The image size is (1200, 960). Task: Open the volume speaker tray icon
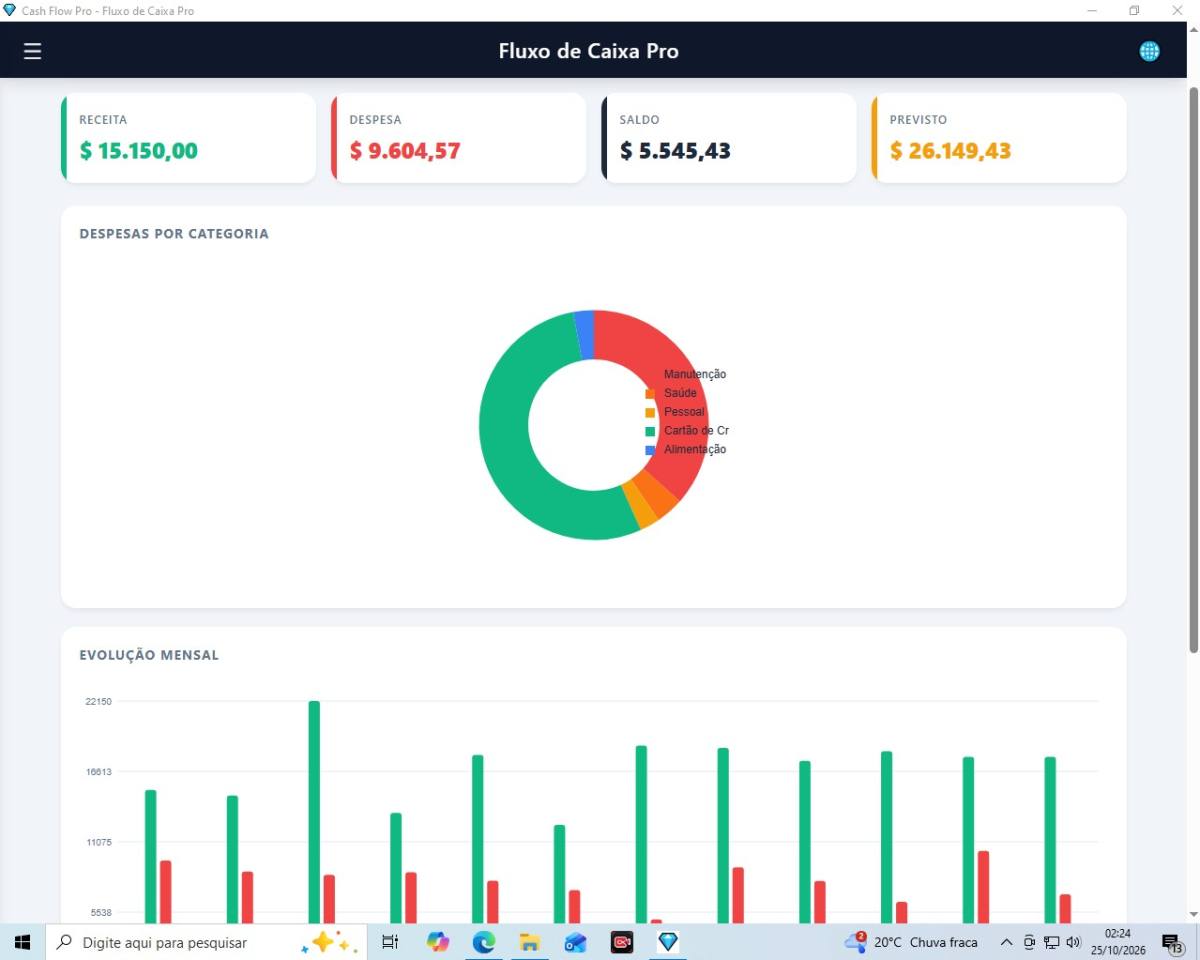(1074, 942)
